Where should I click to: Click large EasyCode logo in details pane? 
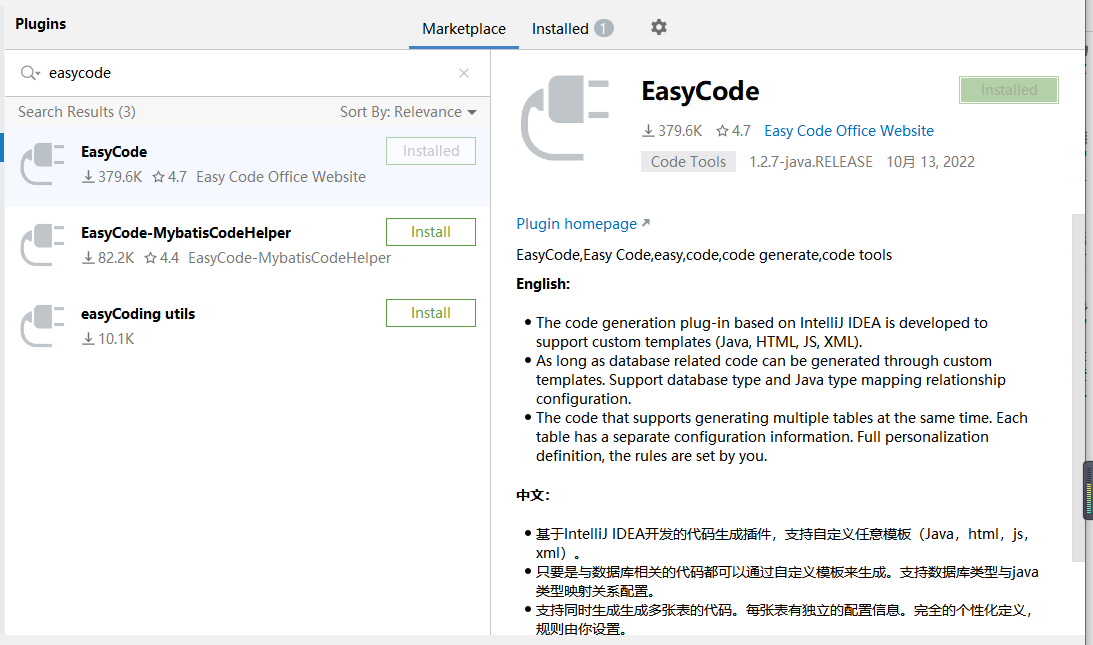click(x=565, y=118)
